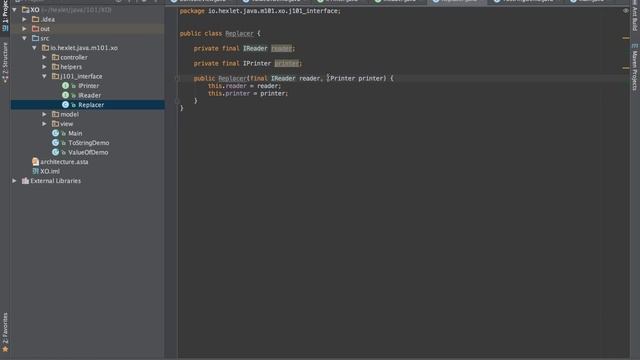This screenshot has height=360, width=640.
Task: Click the red out folder icon
Action: pos(36,29)
